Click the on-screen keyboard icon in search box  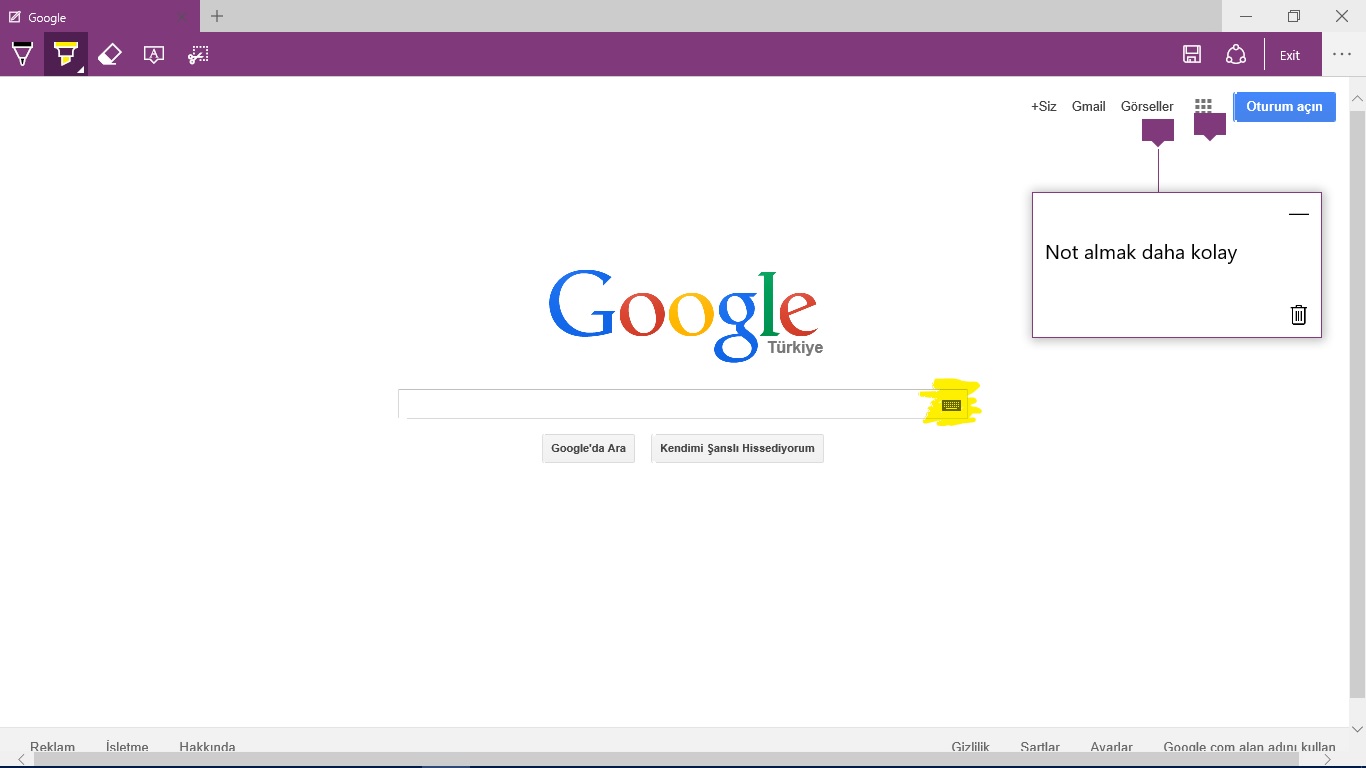951,405
